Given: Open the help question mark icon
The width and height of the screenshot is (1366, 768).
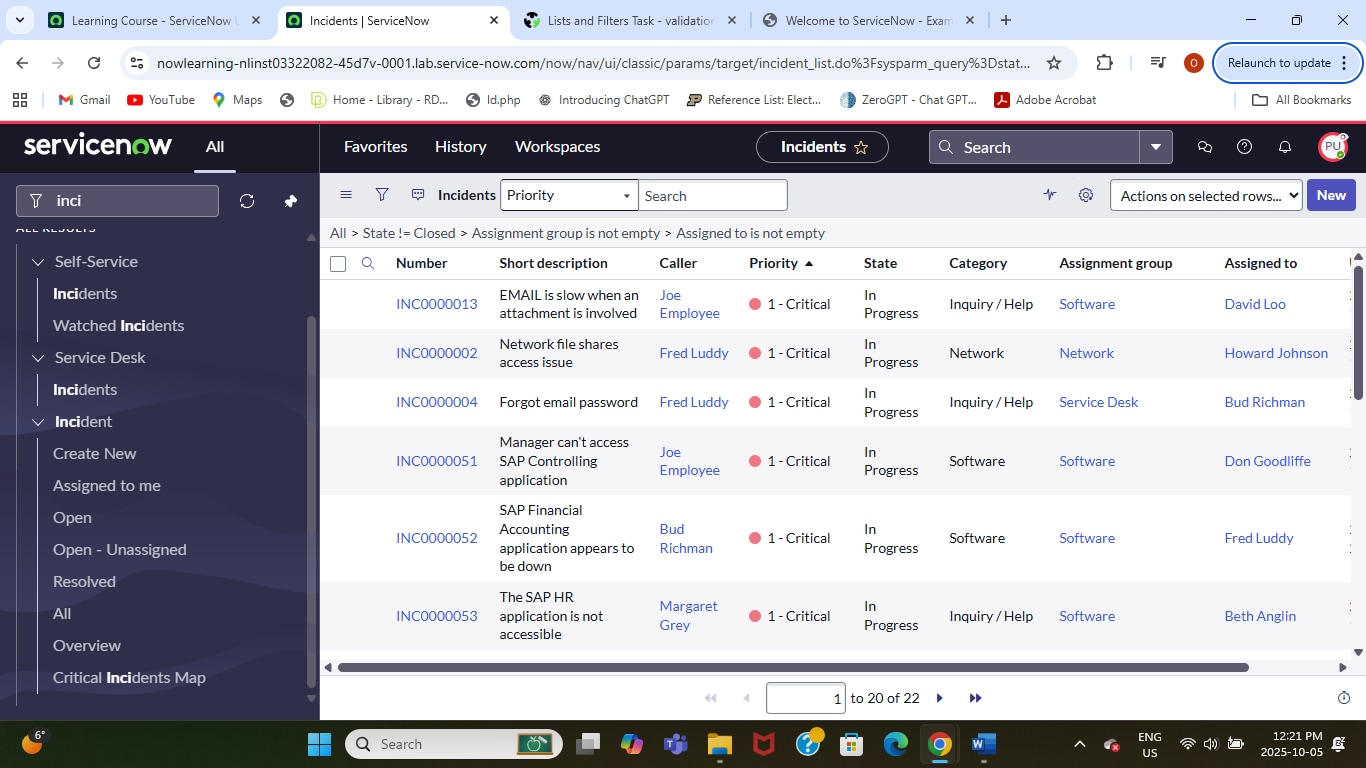Looking at the screenshot, I should [1244, 147].
